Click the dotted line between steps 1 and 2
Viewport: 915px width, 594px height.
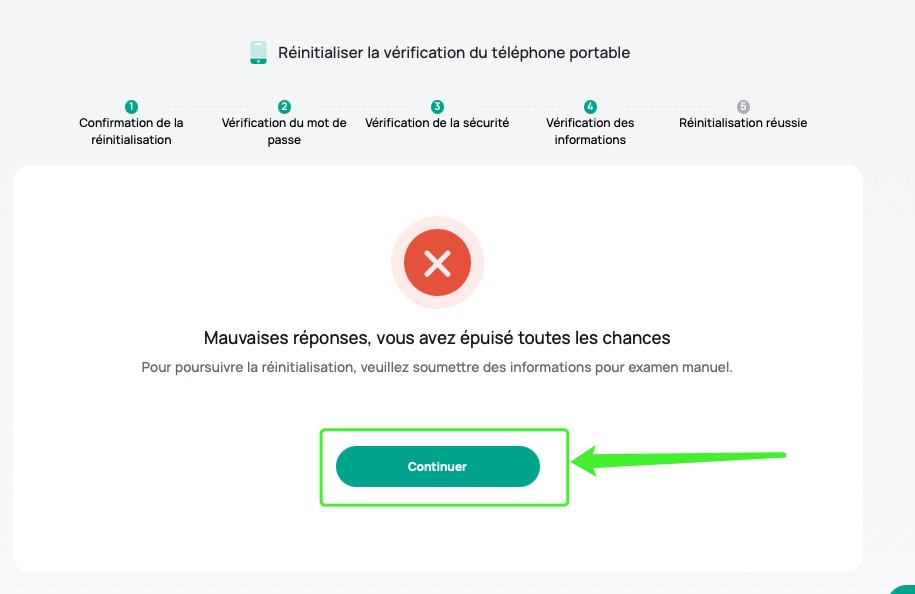[208, 107]
